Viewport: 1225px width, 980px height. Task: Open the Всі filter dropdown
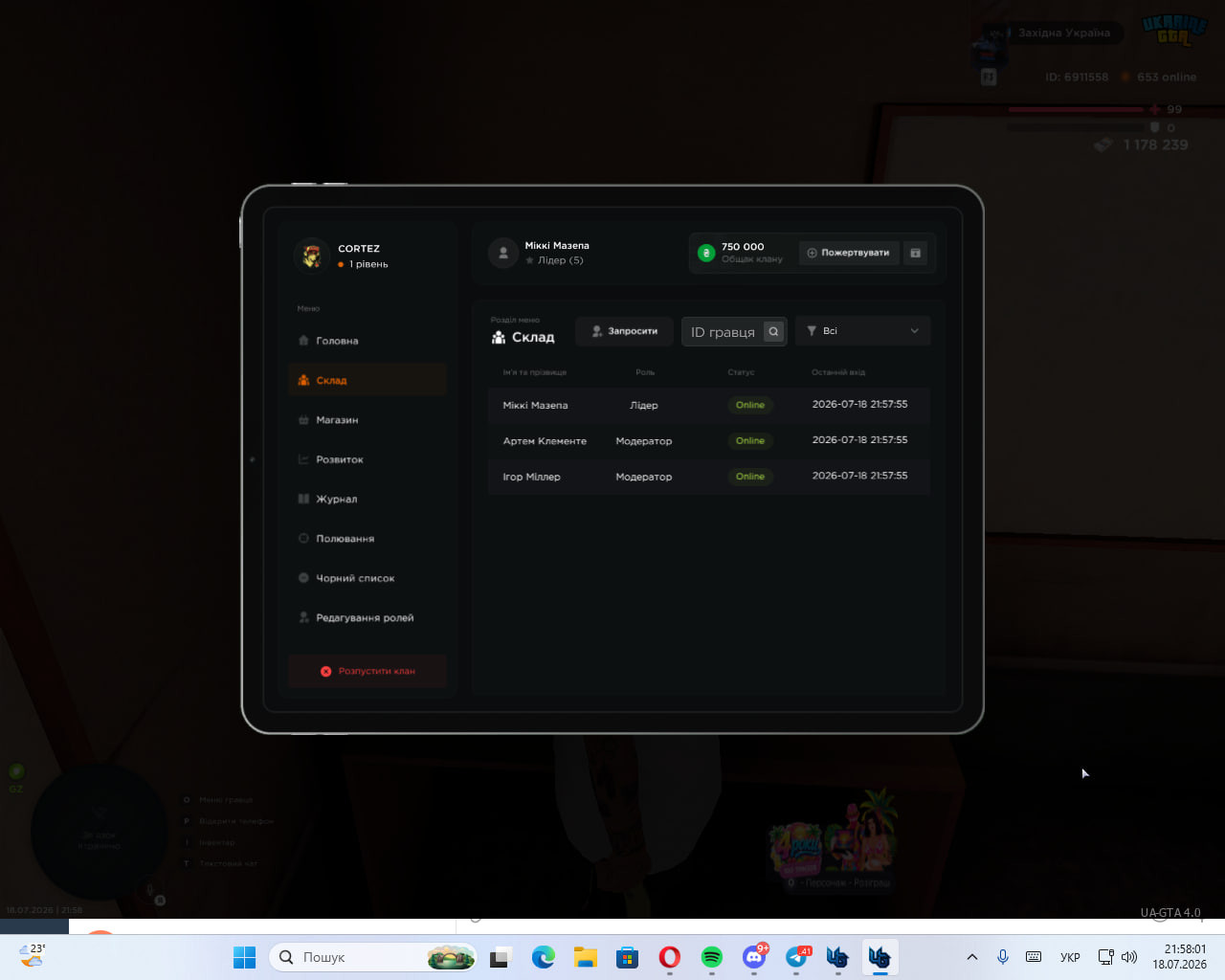click(x=862, y=331)
